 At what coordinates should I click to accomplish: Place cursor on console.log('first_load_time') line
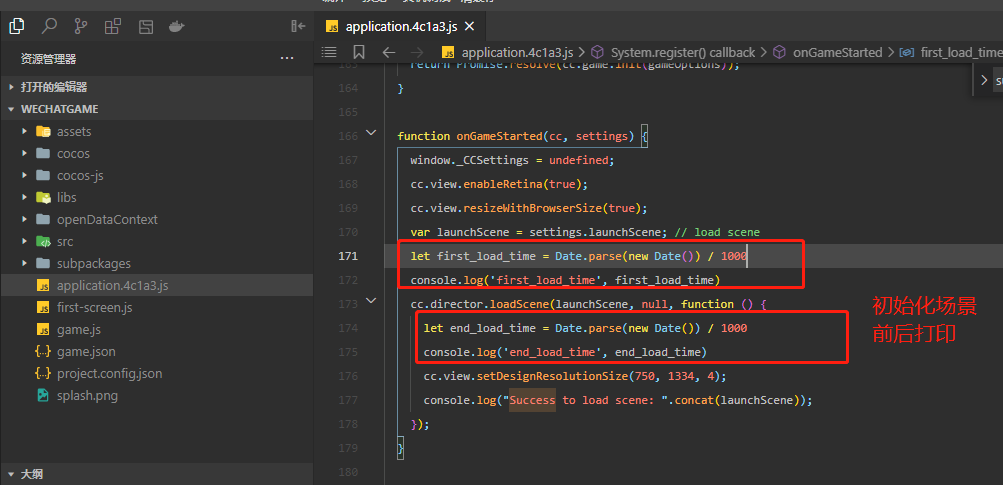(565, 280)
